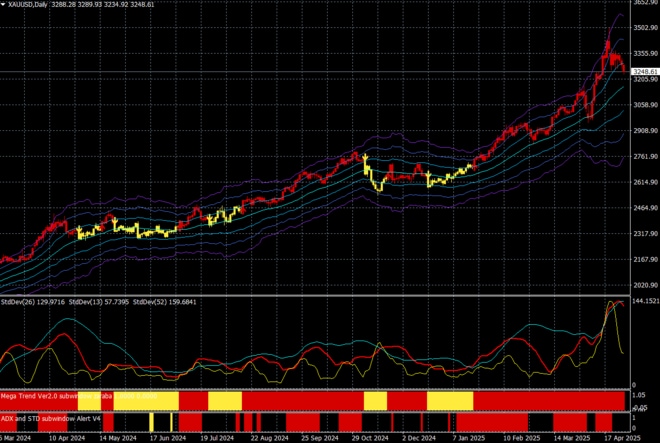Click the 2908.90 price axis label
Image resolution: width=660 pixels, height=443 pixels.
coord(645,131)
